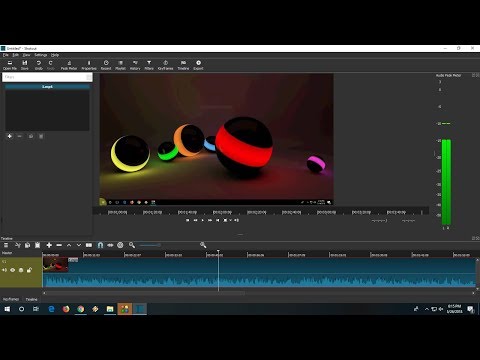Open the Settings menu

point(41,55)
